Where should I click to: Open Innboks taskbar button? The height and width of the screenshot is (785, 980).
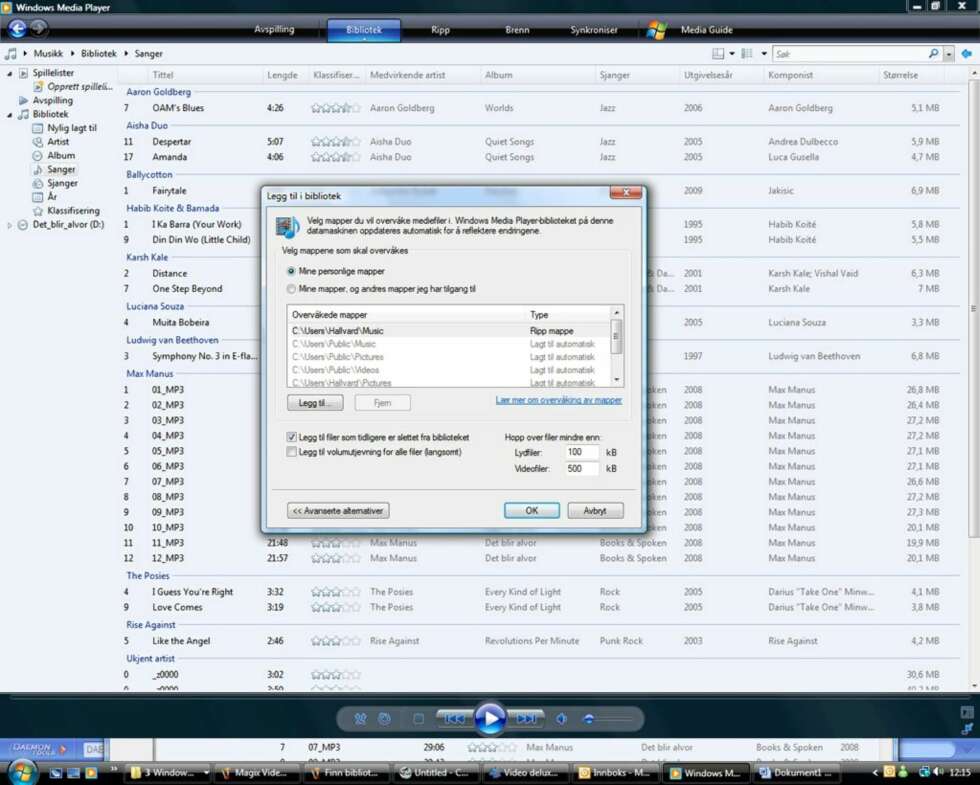coord(614,772)
